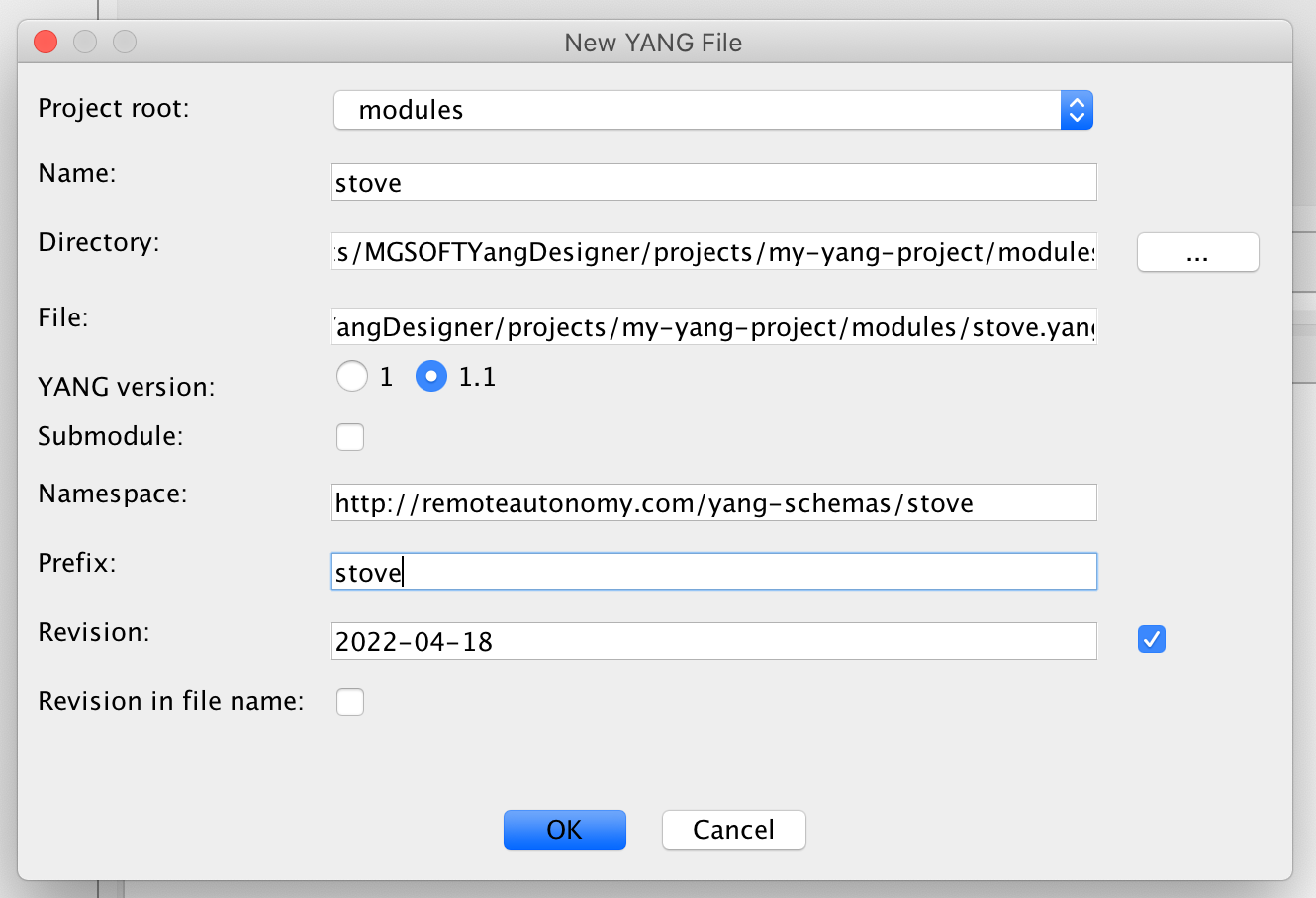Click the Project root dropdown arrow
The width and height of the screenshot is (1316, 898).
tap(1077, 110)
